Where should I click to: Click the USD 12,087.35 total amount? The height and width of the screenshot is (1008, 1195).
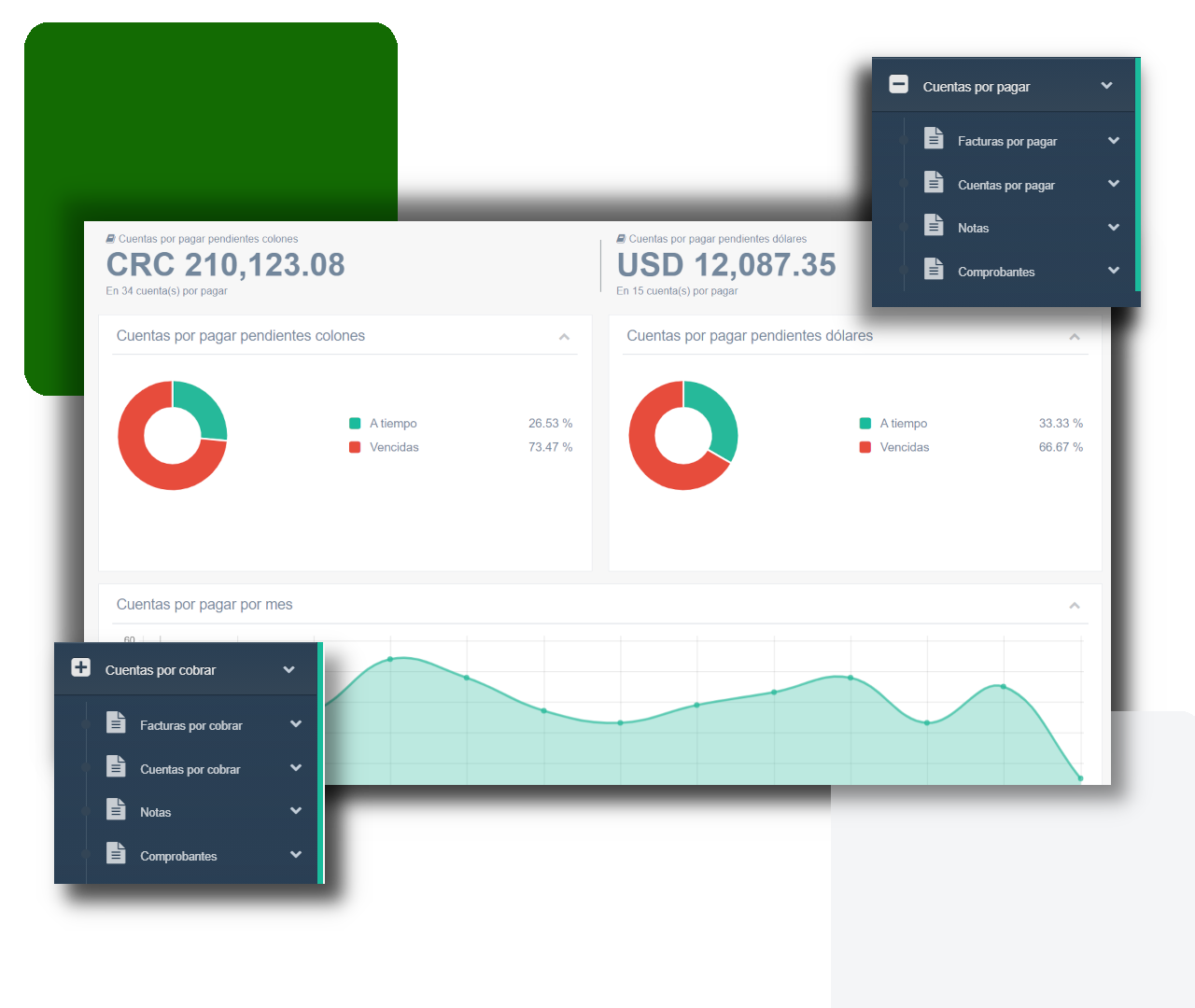point(726,265)
